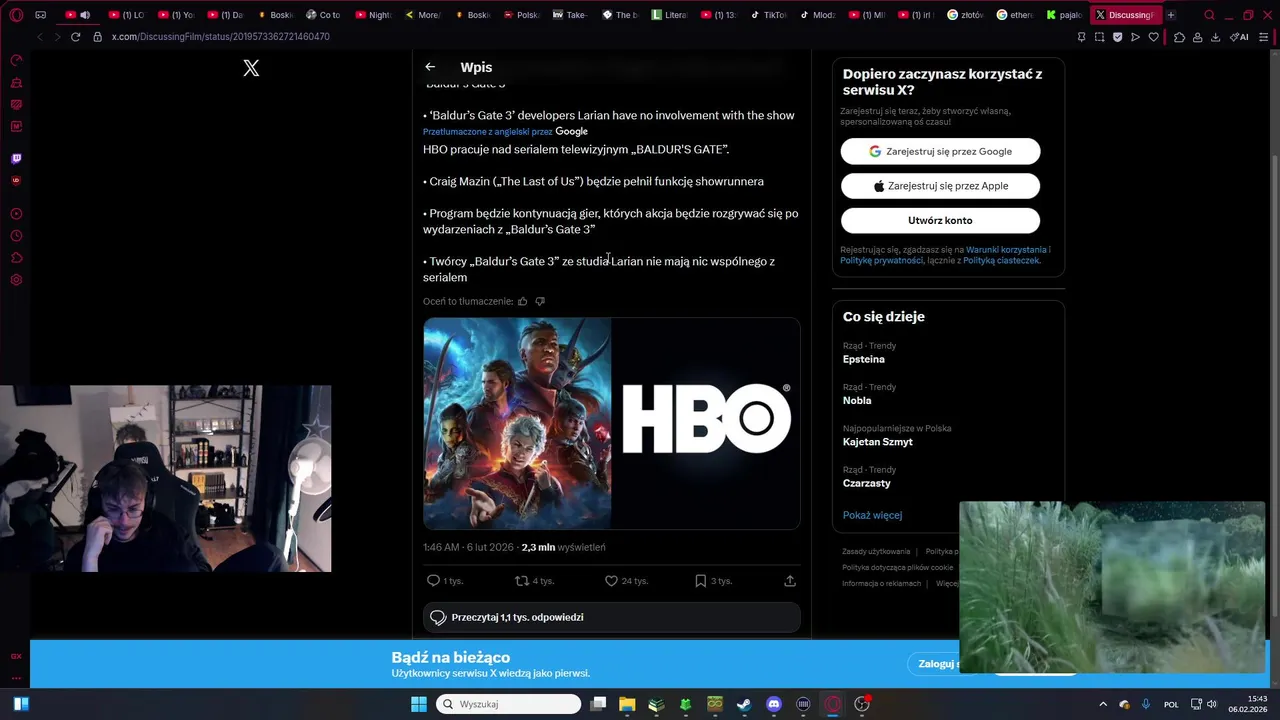Click the POL language indicator

click(1171, 704)
